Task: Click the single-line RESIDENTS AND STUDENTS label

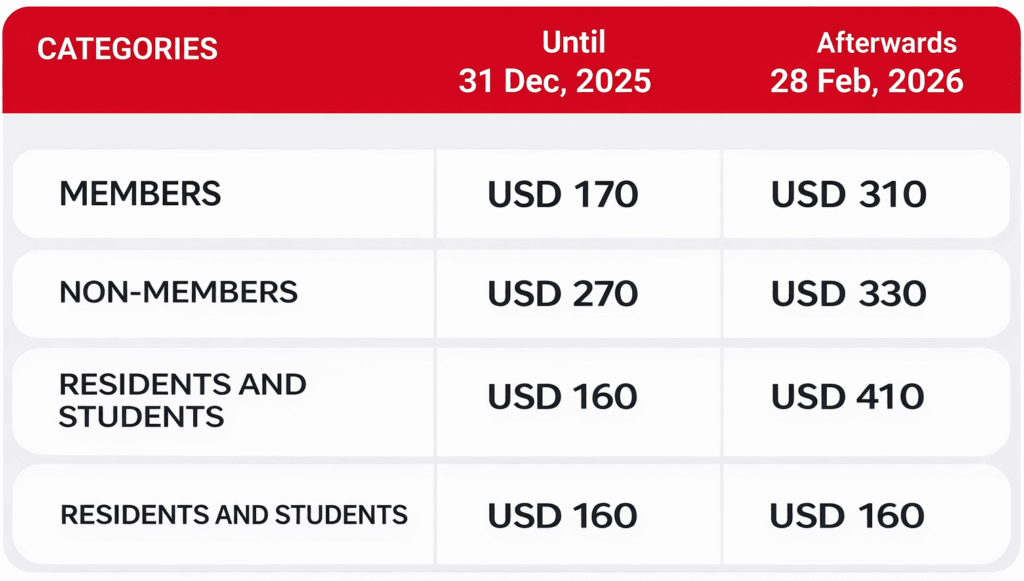Action: point(234,515)
